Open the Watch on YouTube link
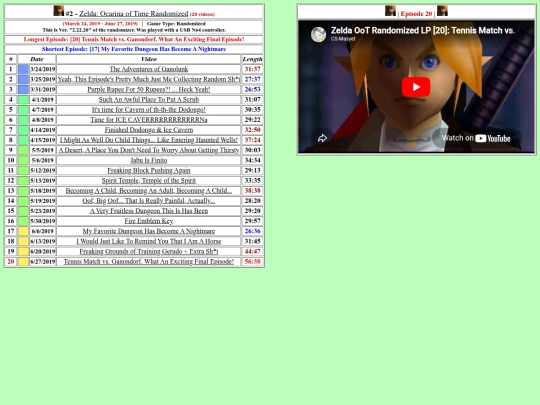The width and height of the screenshot is (540, 405). click(476, 138)
